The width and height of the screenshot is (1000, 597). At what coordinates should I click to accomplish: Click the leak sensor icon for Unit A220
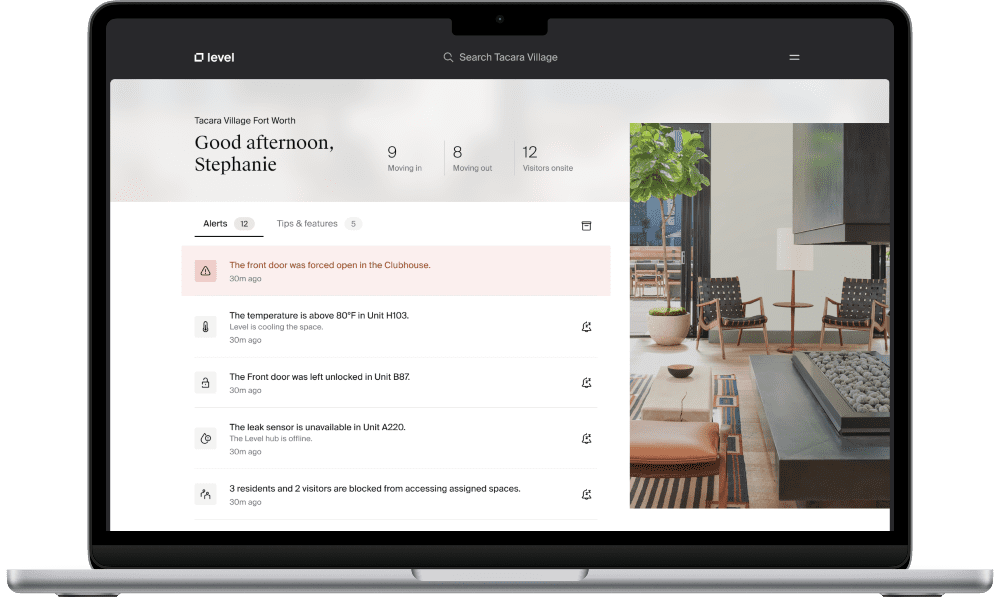tap(205, 438)
